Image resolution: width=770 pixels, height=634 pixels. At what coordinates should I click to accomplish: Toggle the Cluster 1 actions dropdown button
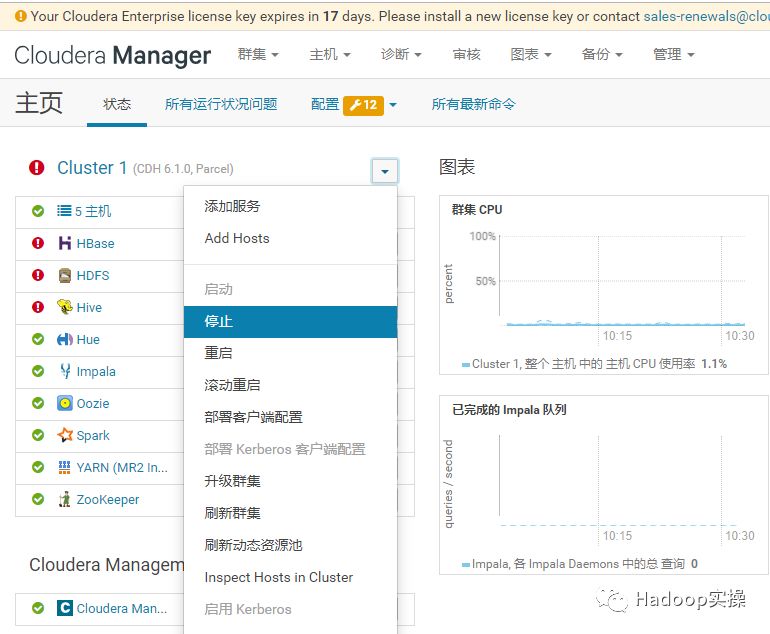385,171
